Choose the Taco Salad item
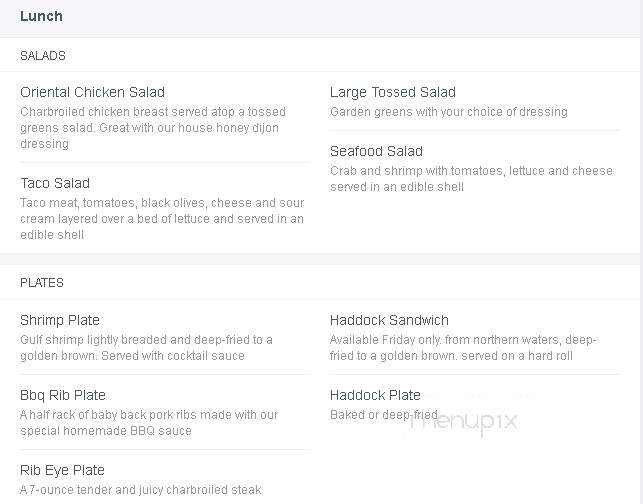The height and width of the screenshot is (504, 643). pyautogui.click(x=55, y=183)
